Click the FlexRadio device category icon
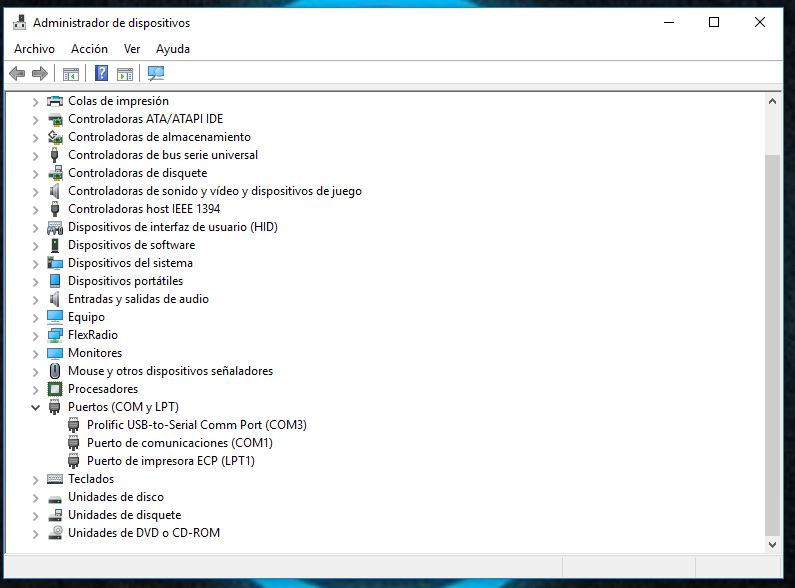The height and width of the screenshot is (588, 795). click(55, 335)
